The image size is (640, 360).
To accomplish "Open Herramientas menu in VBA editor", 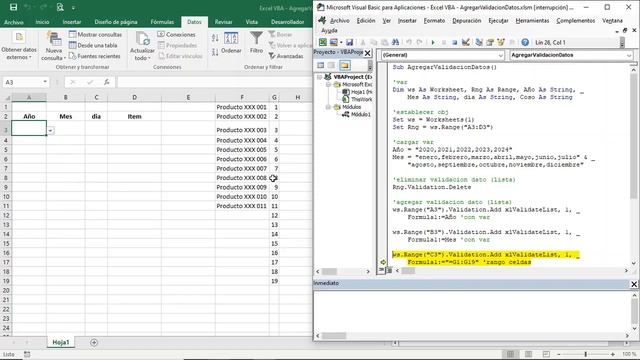I will coord(532,20).
